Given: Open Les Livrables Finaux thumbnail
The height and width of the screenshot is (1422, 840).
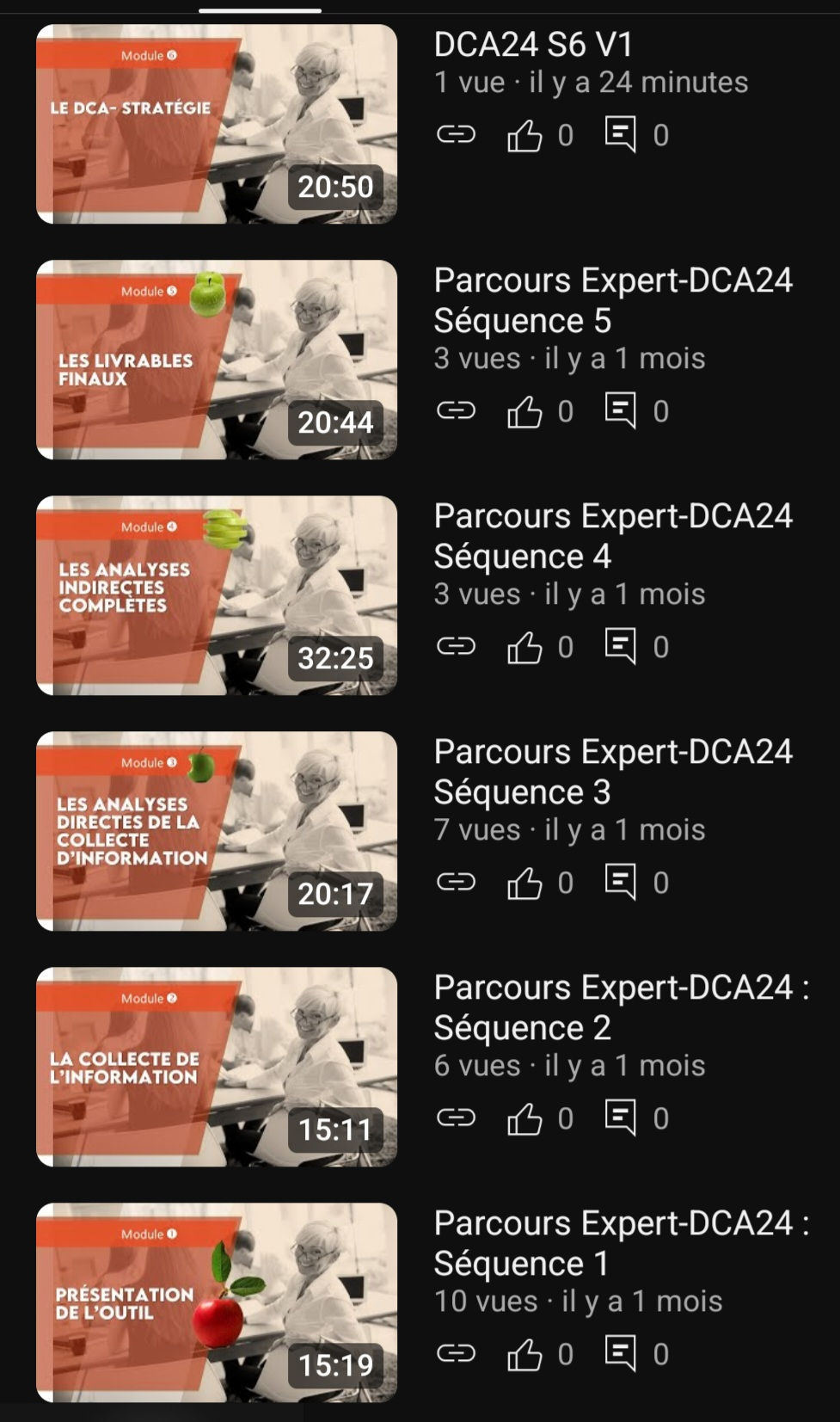Looking at the screenshot, I should 217,360.
